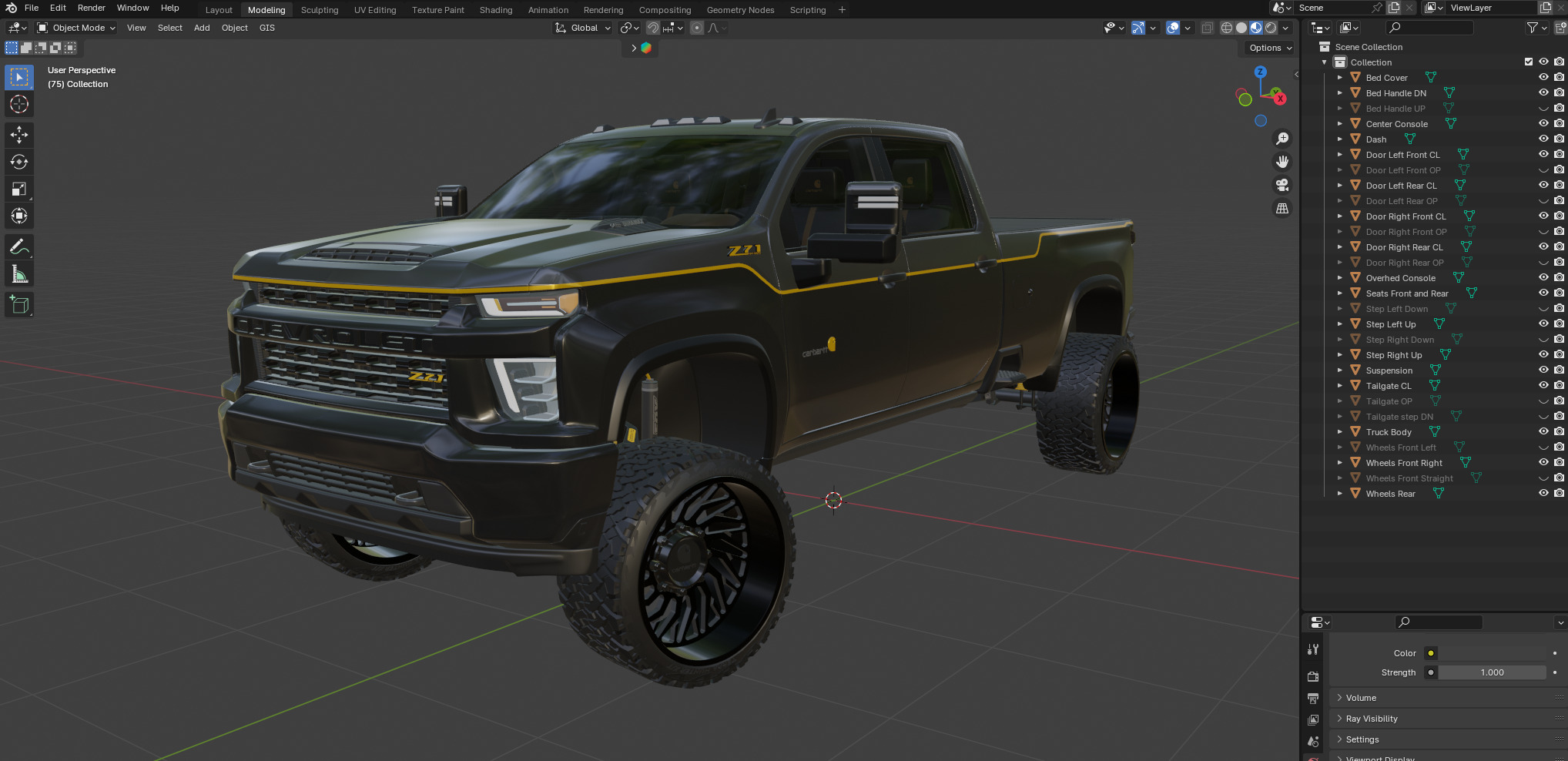Collapse the Collection tree

coord(1324,62)
